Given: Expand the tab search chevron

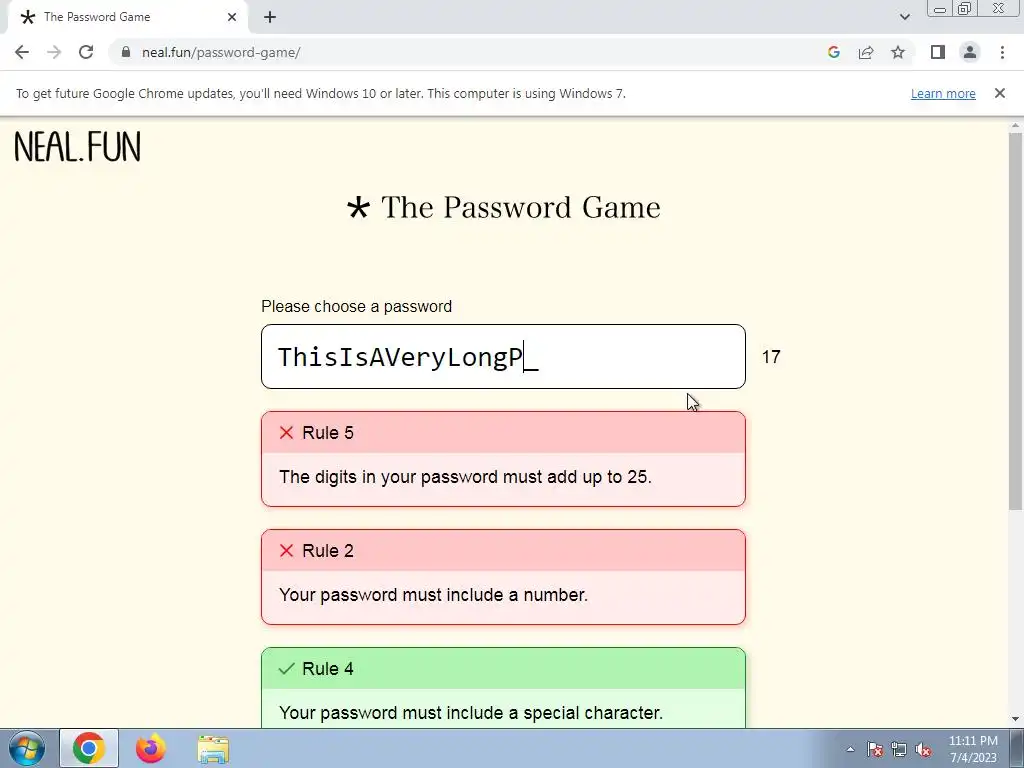Looking at the screenshot, I should click(904, 17).
